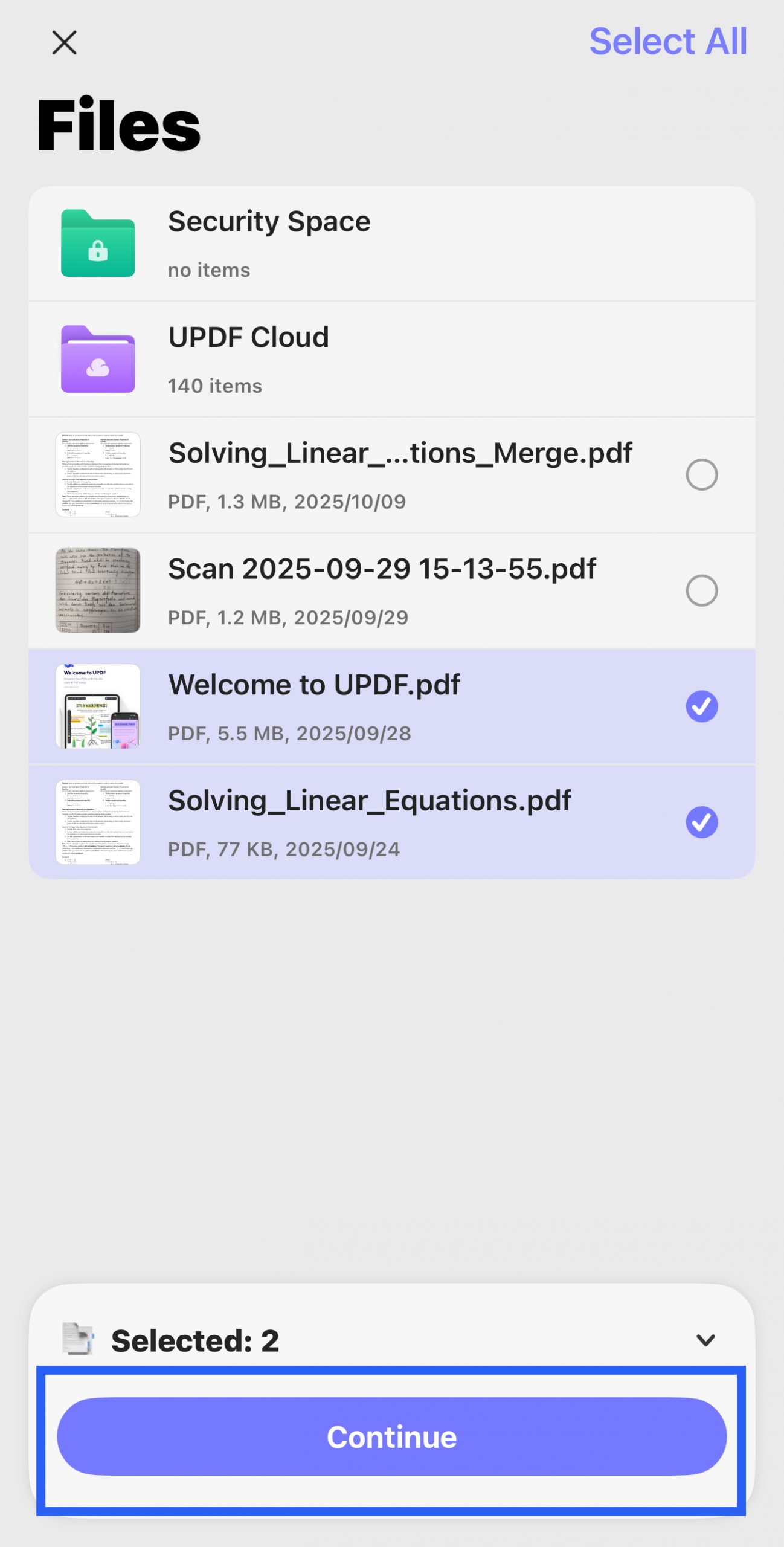Close the file picker with the X icon

(x=63, y=42)
